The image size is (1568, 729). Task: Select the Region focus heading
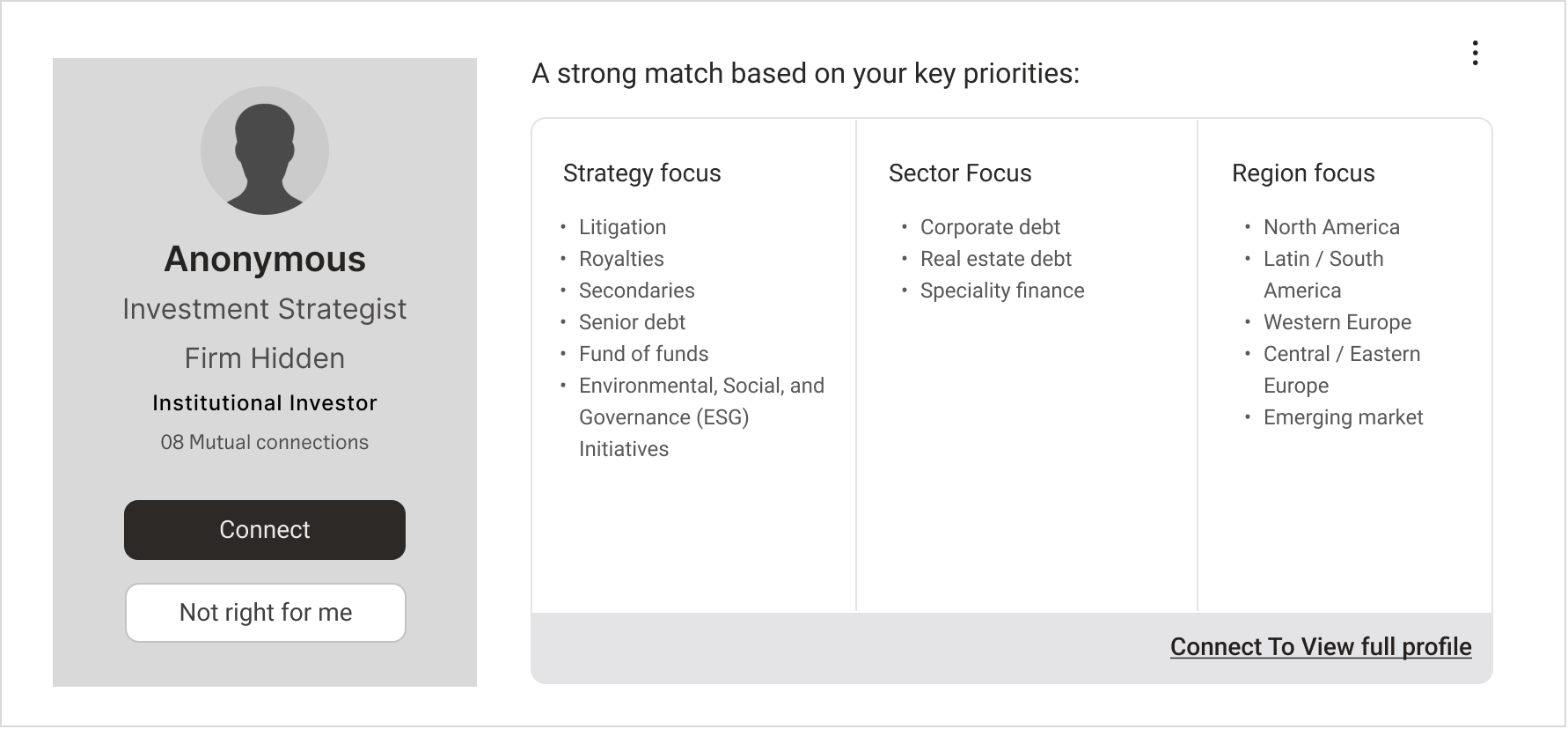1302,173
